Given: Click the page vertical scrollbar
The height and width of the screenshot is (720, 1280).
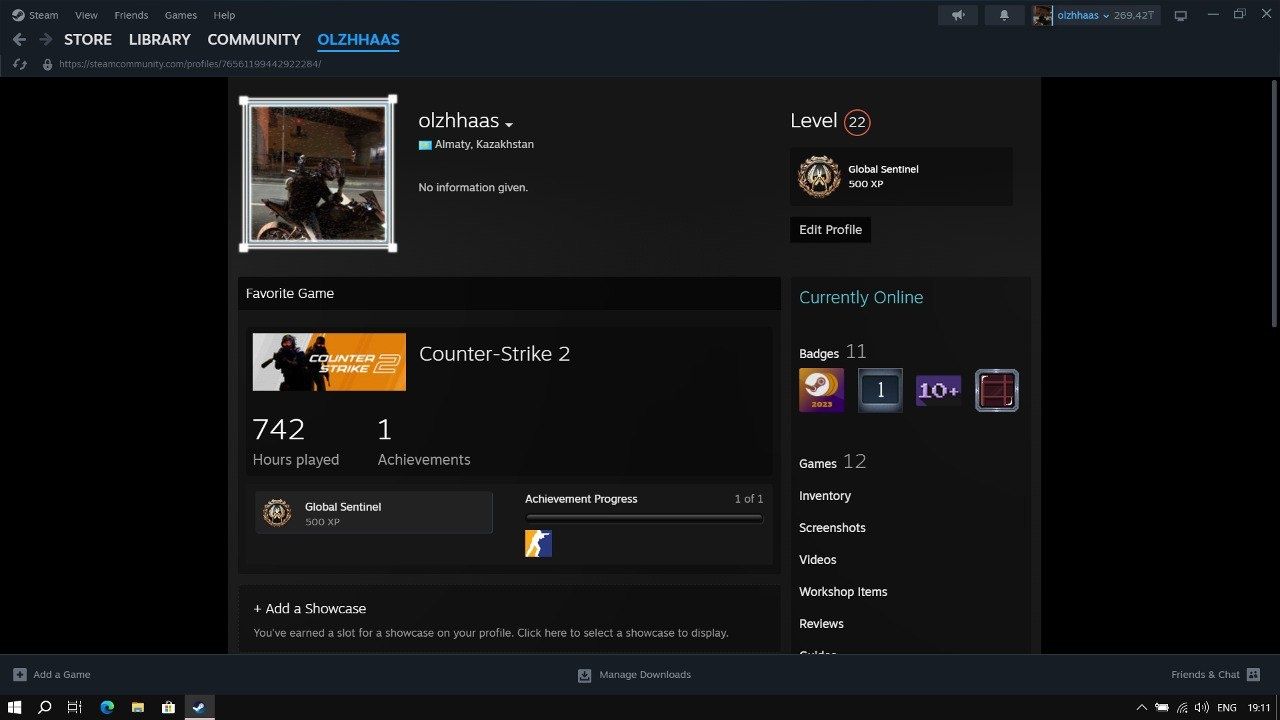Looking at the screenshot, I should [x=1274, y=205].
